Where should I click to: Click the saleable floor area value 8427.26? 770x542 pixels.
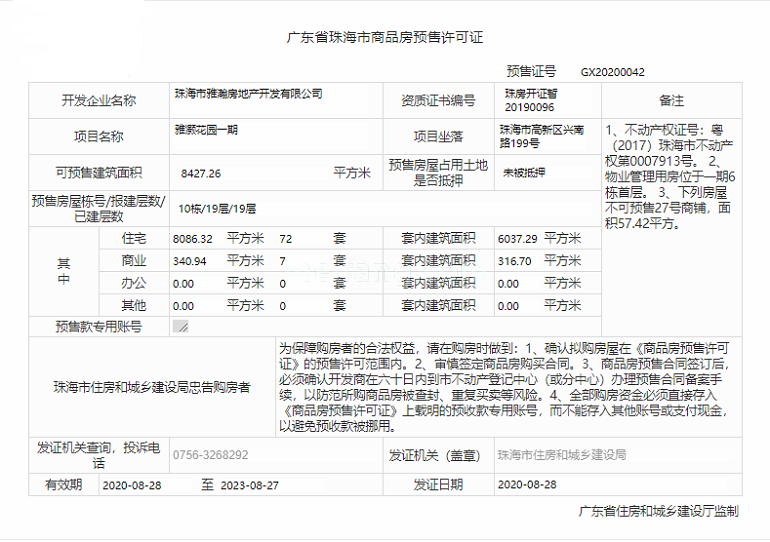click(x=201, y=173)
